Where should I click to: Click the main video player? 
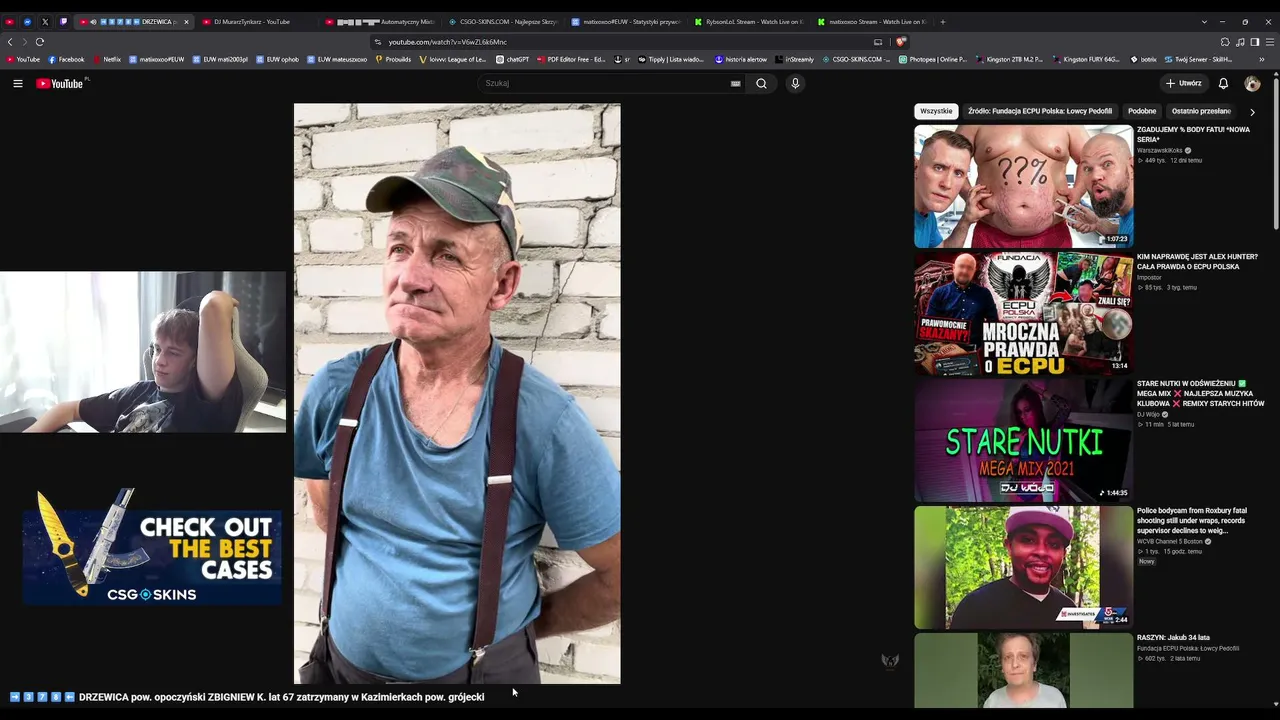pos(457,394)
